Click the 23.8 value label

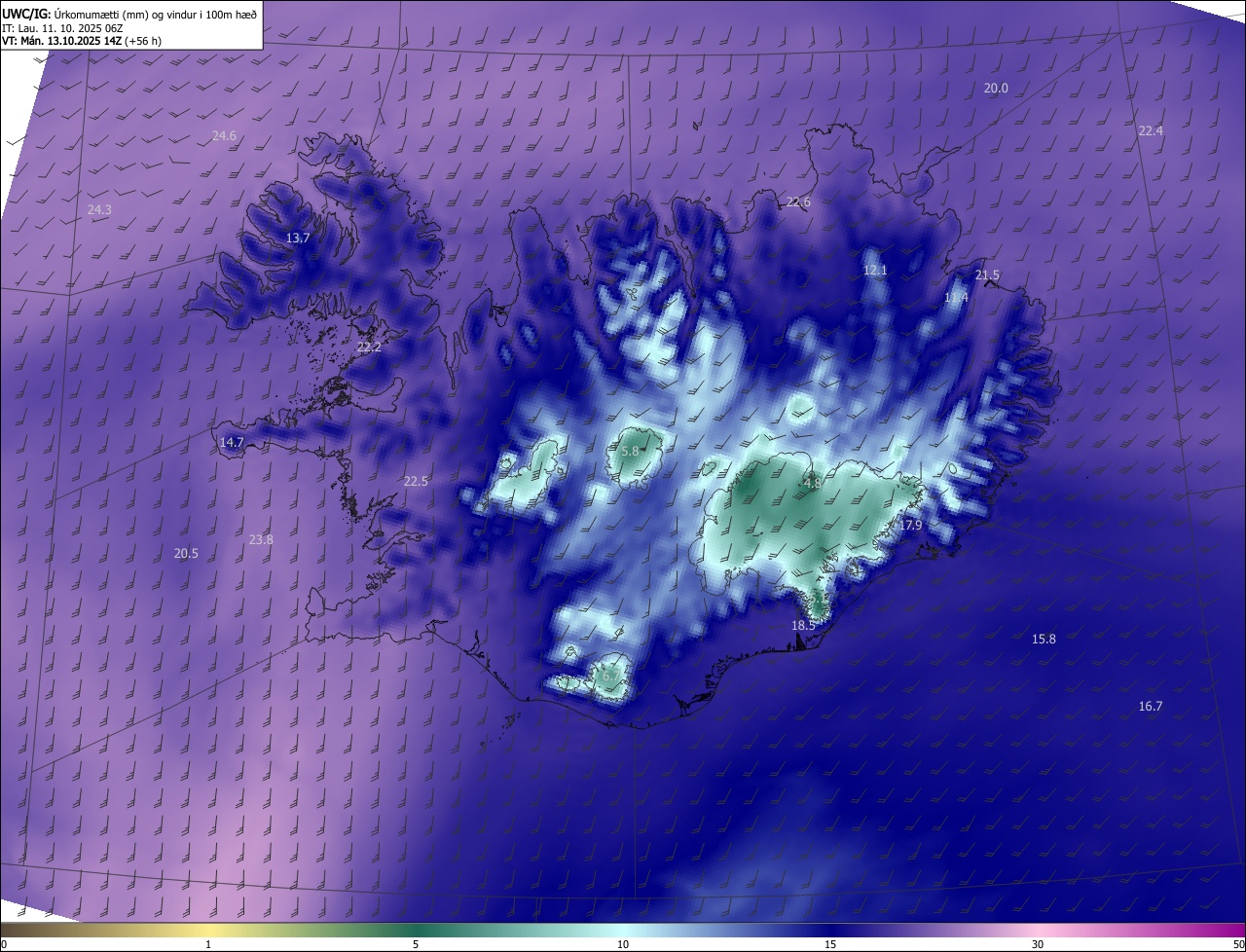tap(261, 539)
